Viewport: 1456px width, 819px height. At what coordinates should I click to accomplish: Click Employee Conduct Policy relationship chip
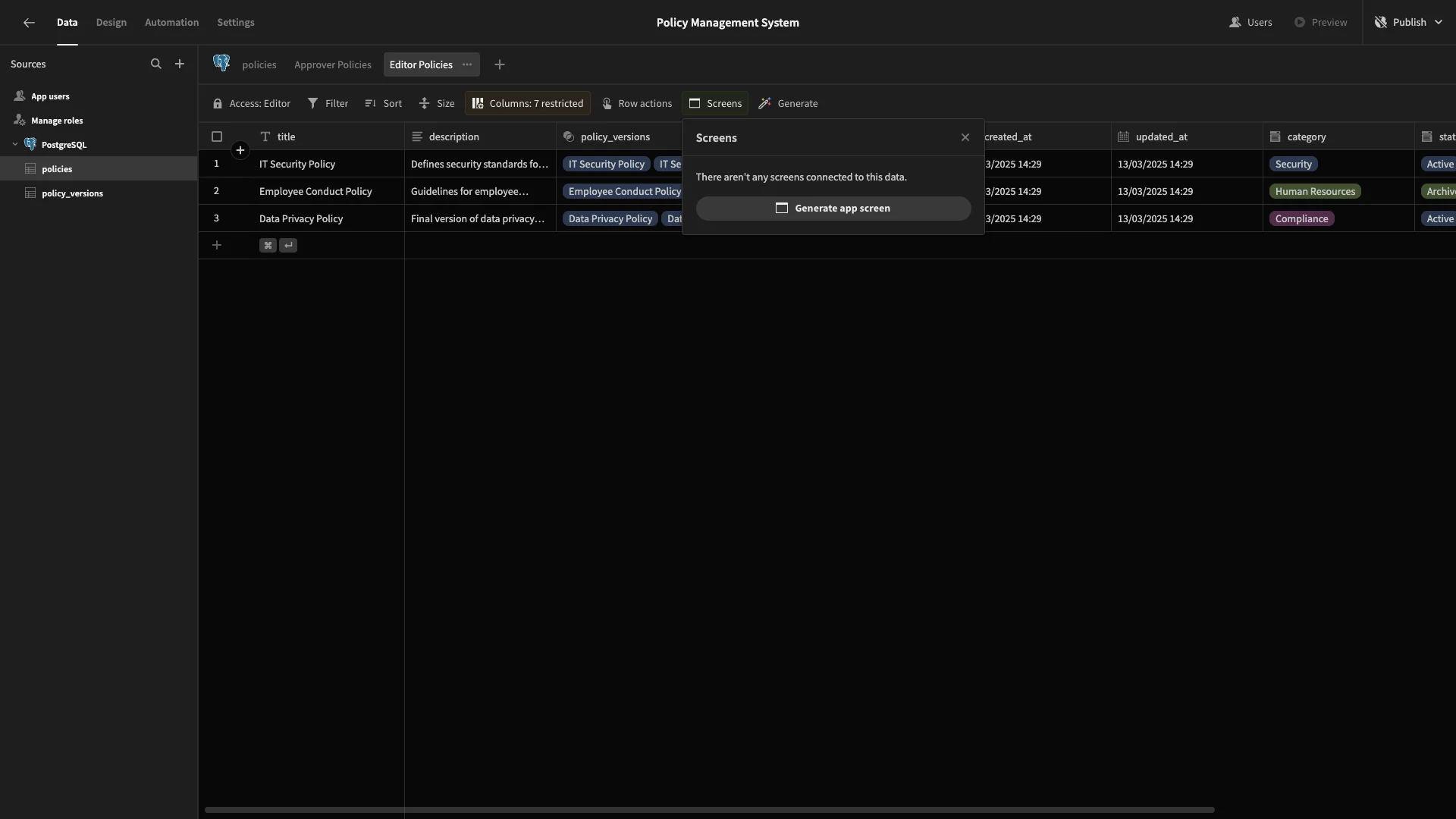[x=623, y=191]
